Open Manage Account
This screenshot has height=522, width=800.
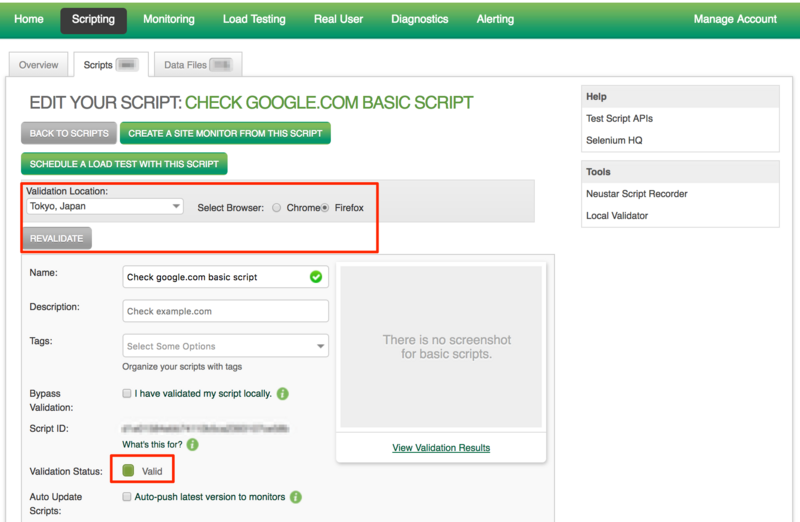pyautogui.click(x=735, y=19)
